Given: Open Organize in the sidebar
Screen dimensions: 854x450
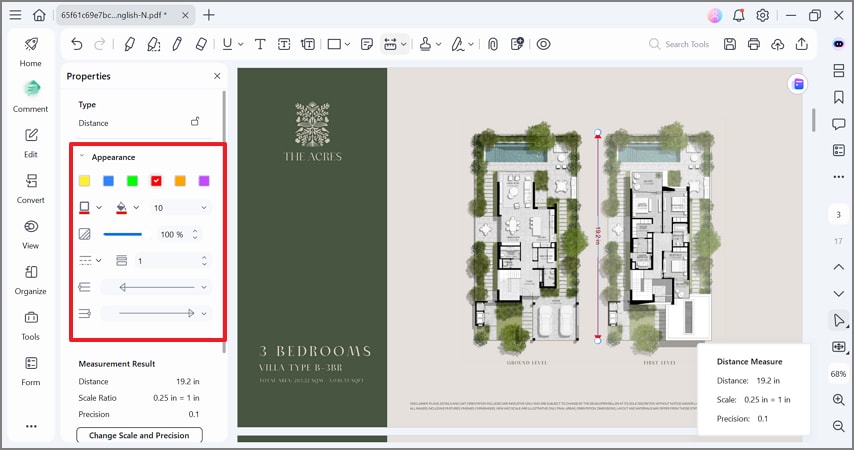Looking at the screenshot, I should click(30, 279).
